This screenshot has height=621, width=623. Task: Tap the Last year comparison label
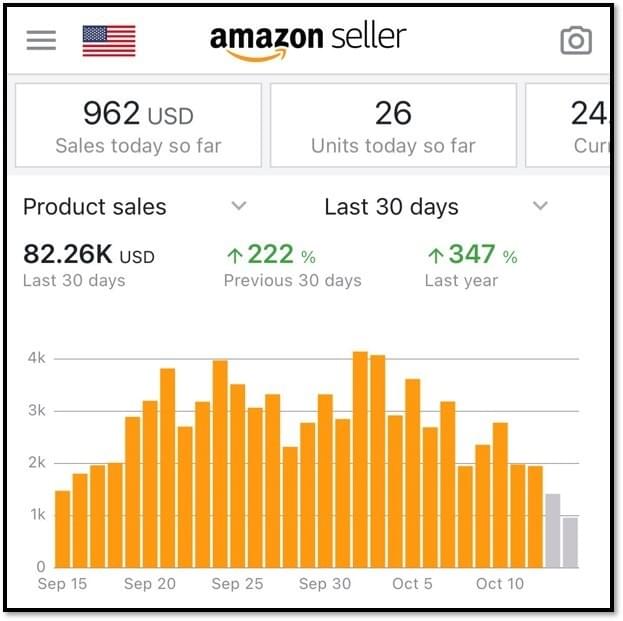coord(460,281)
